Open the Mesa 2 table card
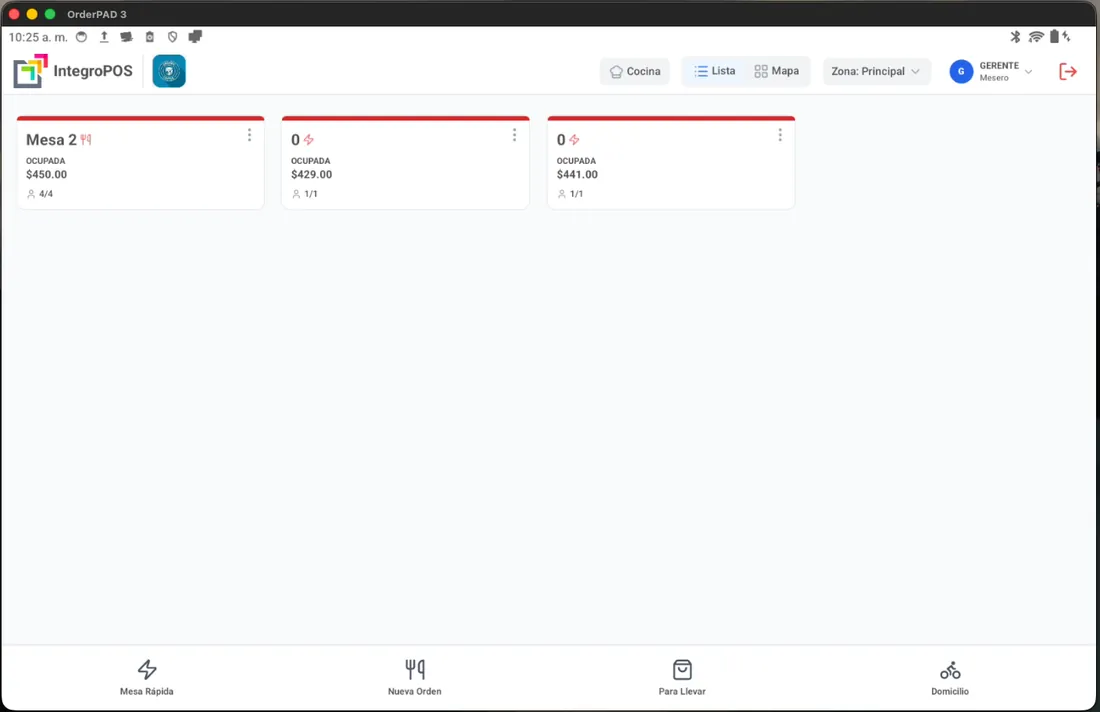 (140, 163)
